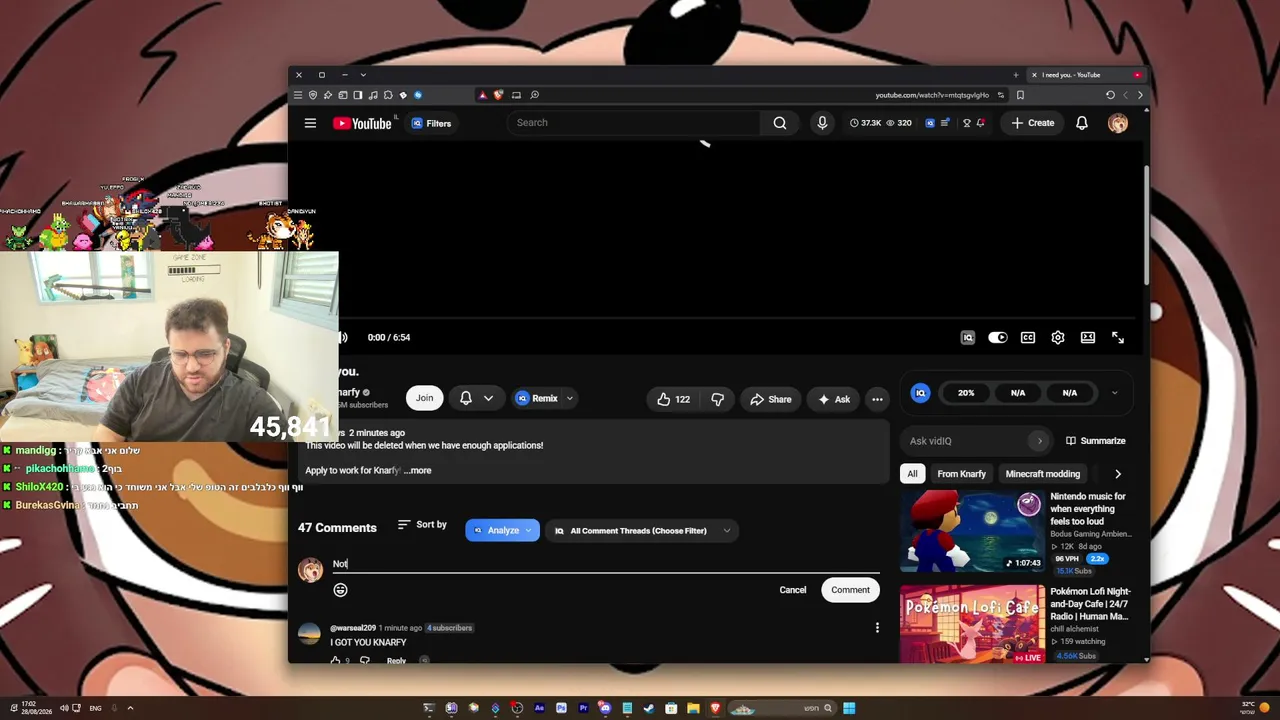This screenshot has width=1280, height=720.
Task: Select the All chip
Action: click(x=912, y=474)
